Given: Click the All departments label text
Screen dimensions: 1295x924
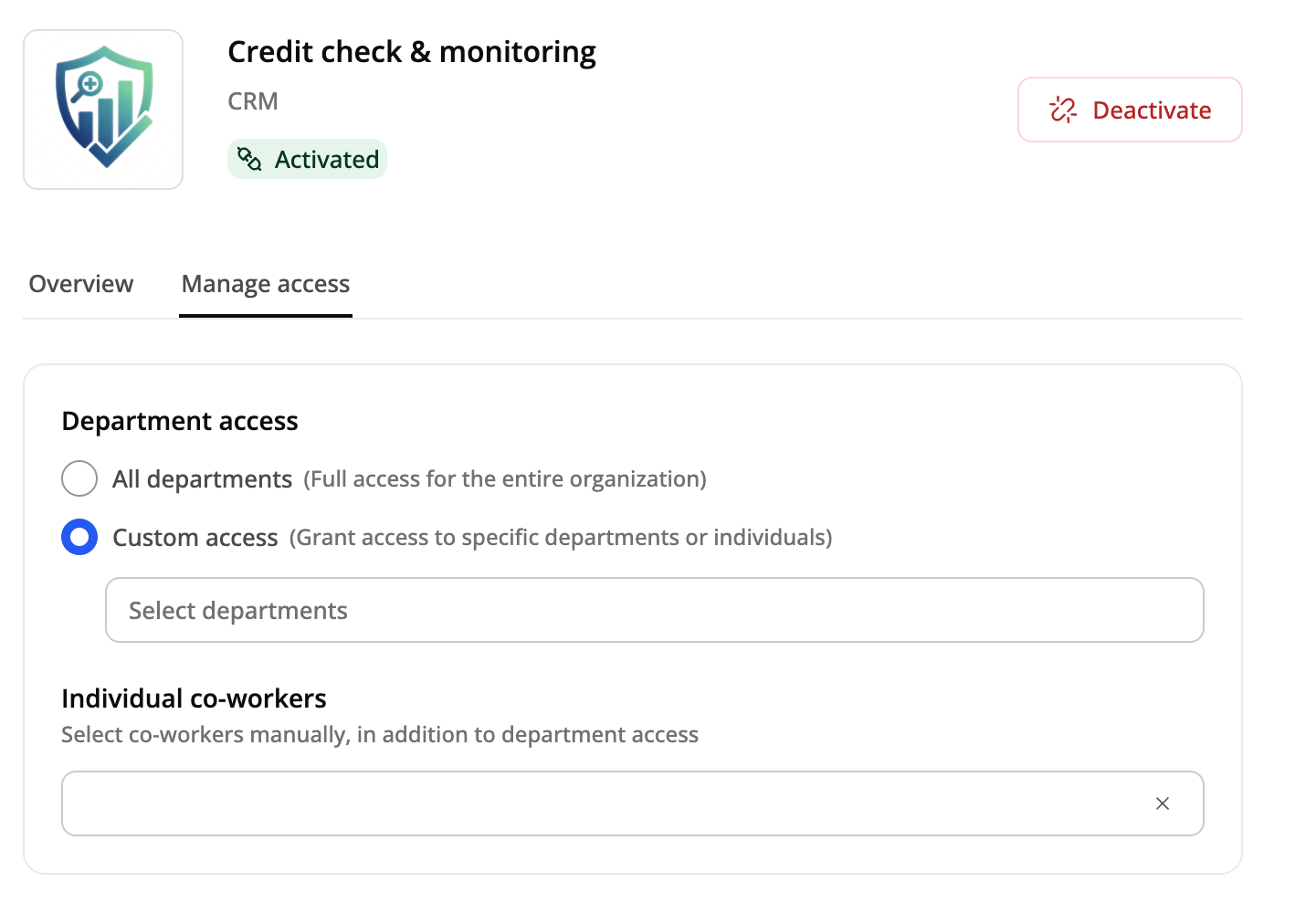Looking at the screenshot, I should tap(202, 479).
